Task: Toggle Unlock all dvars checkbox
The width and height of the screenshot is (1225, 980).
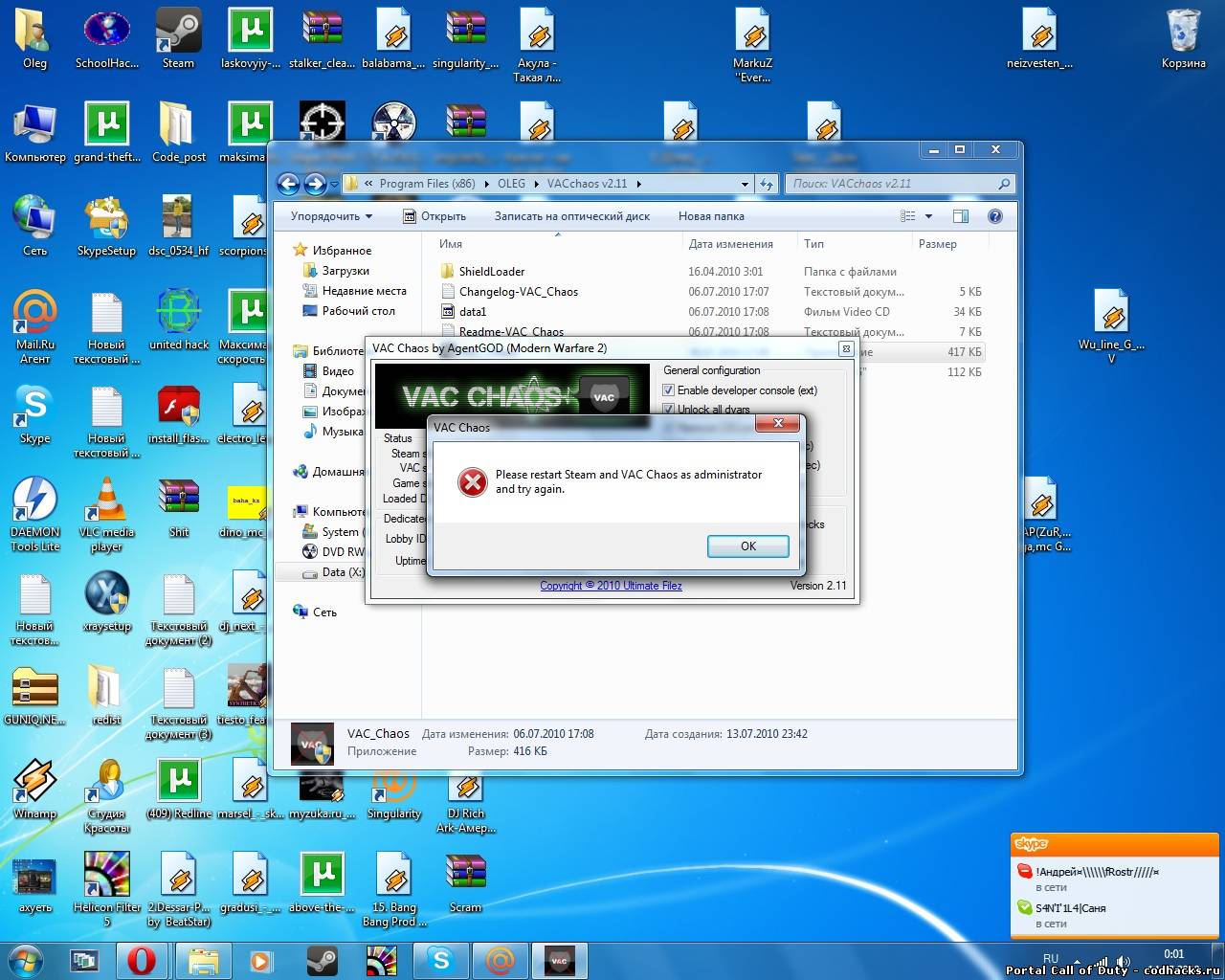Action: pos(669,410)
